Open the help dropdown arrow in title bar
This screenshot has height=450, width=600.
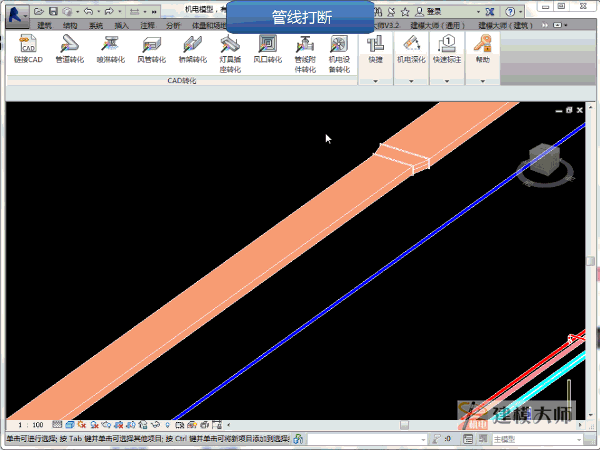(520, 12)
